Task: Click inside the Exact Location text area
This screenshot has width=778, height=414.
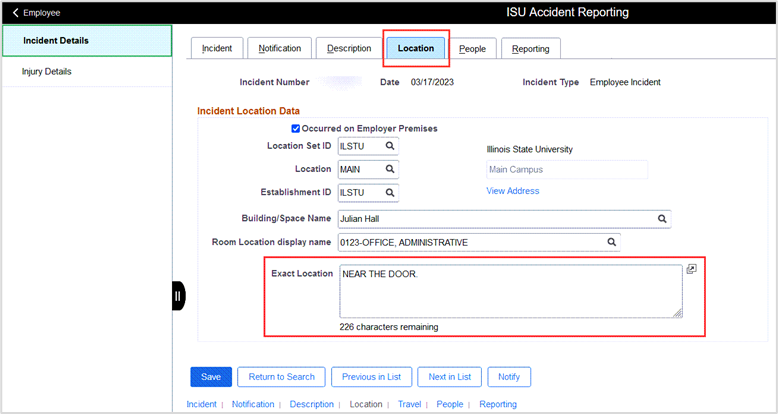Action: coord(511,291)
